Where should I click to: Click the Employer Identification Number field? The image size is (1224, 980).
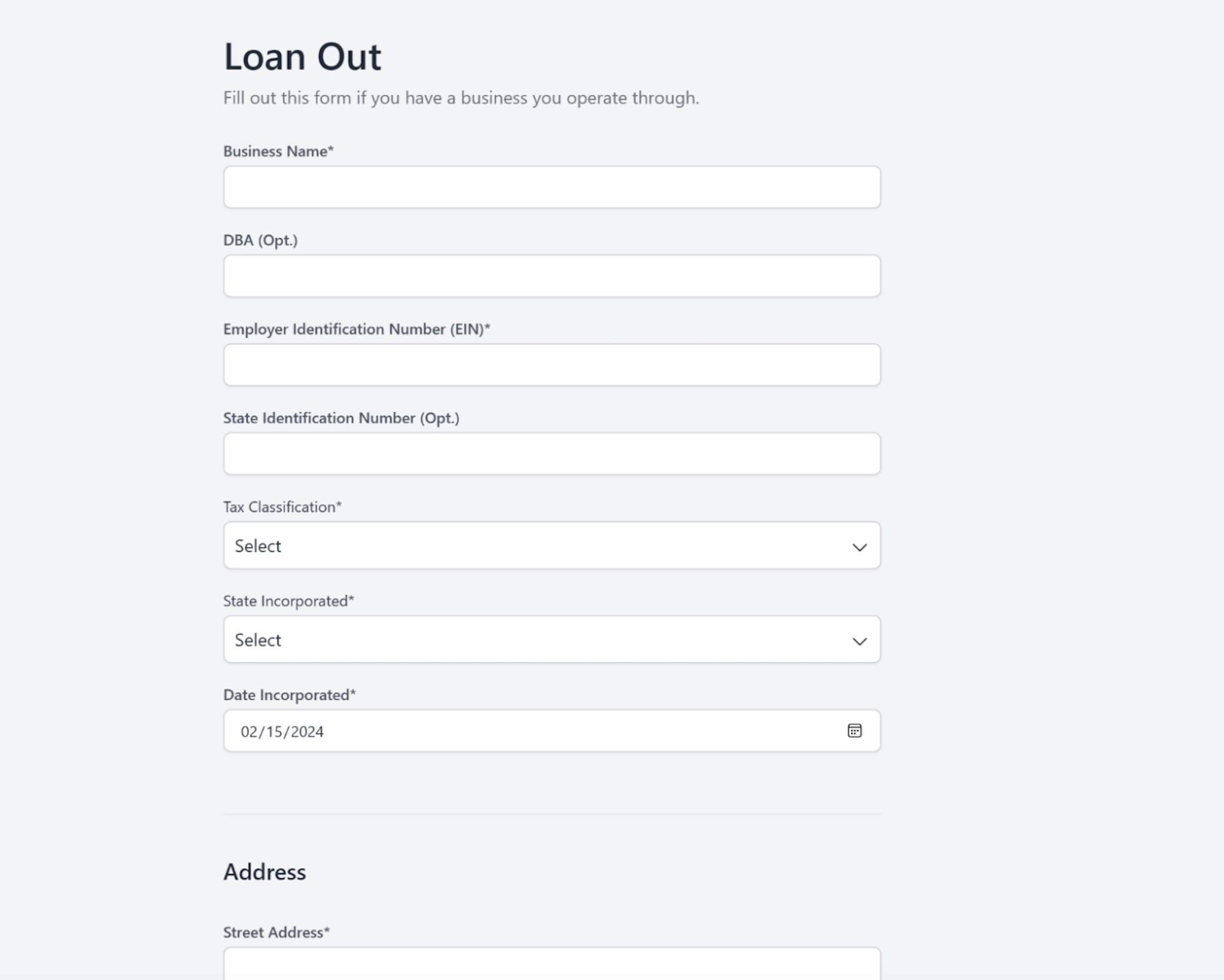[552, 365]
